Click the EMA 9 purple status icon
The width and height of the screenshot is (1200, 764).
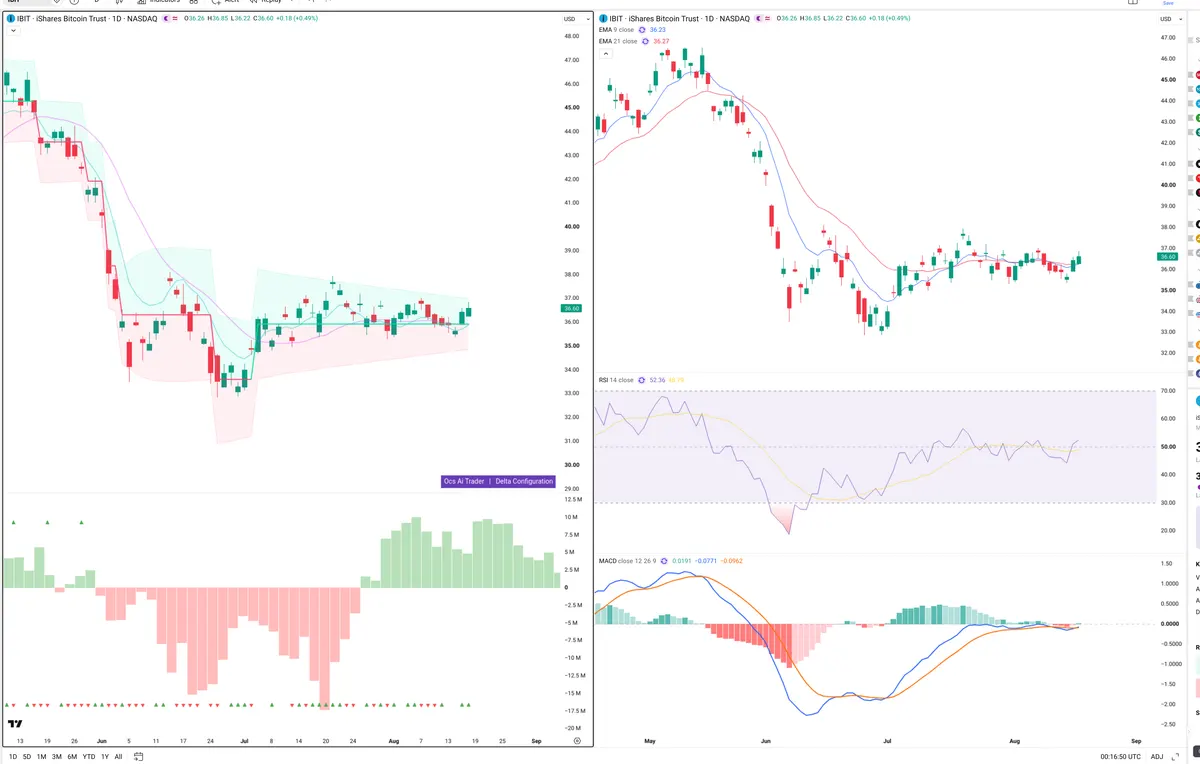pyautogui.click(x=642, y=30)
